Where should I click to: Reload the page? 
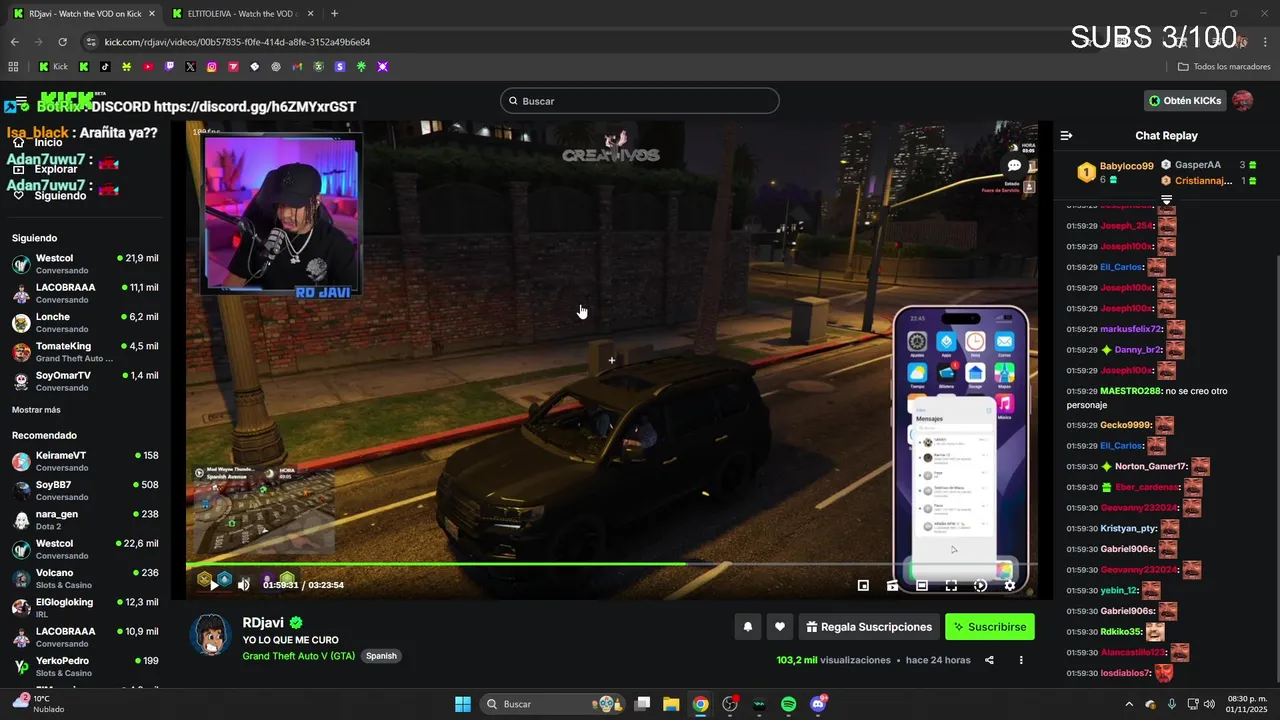click(x=62, y=42)
